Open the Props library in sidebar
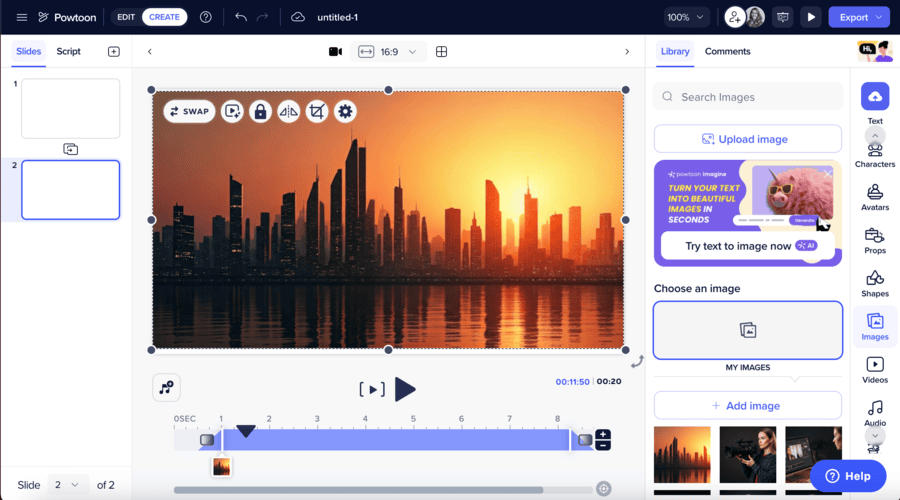This screenshot has width=900, height=500. [x=875, y=240]
